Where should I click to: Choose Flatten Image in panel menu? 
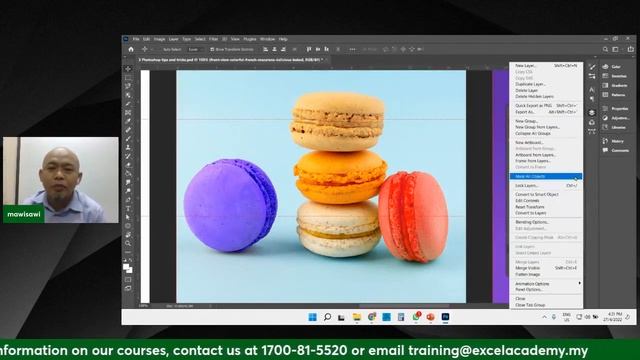[x=546, y=274]
